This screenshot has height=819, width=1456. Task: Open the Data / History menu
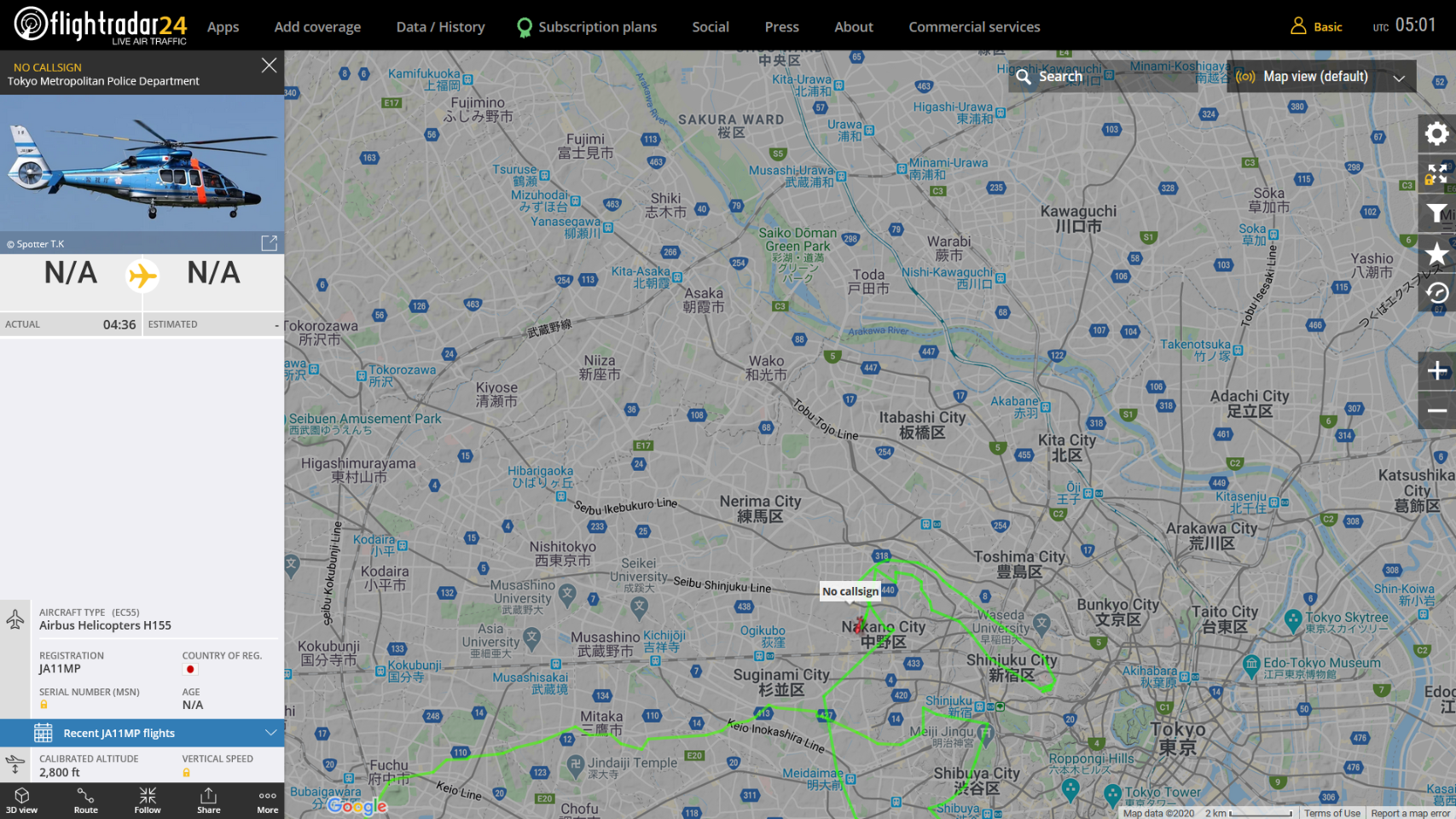pyautogui.click(x=440, y=27)
